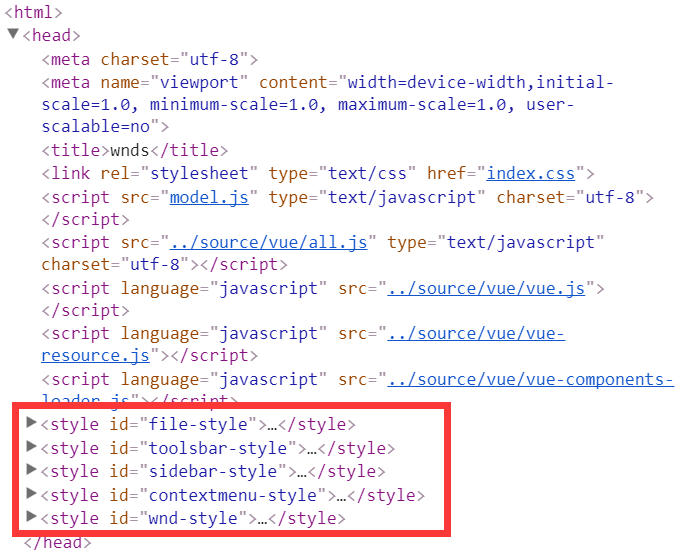
Task: Expand the wnd-style style element
Action: pyautogui.click(x=31, y=516)
